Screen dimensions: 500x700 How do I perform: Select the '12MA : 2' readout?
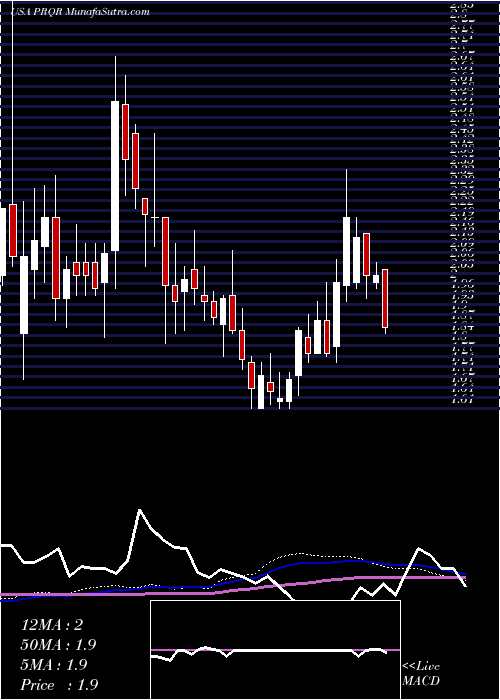click(52, 625)
